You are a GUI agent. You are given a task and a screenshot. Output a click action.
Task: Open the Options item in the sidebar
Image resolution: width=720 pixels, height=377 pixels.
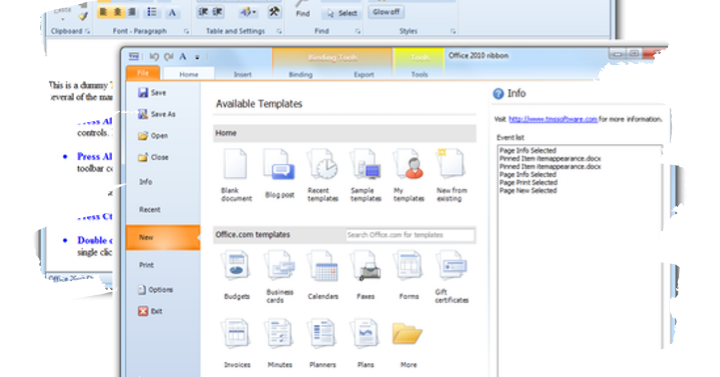[156, 290]
